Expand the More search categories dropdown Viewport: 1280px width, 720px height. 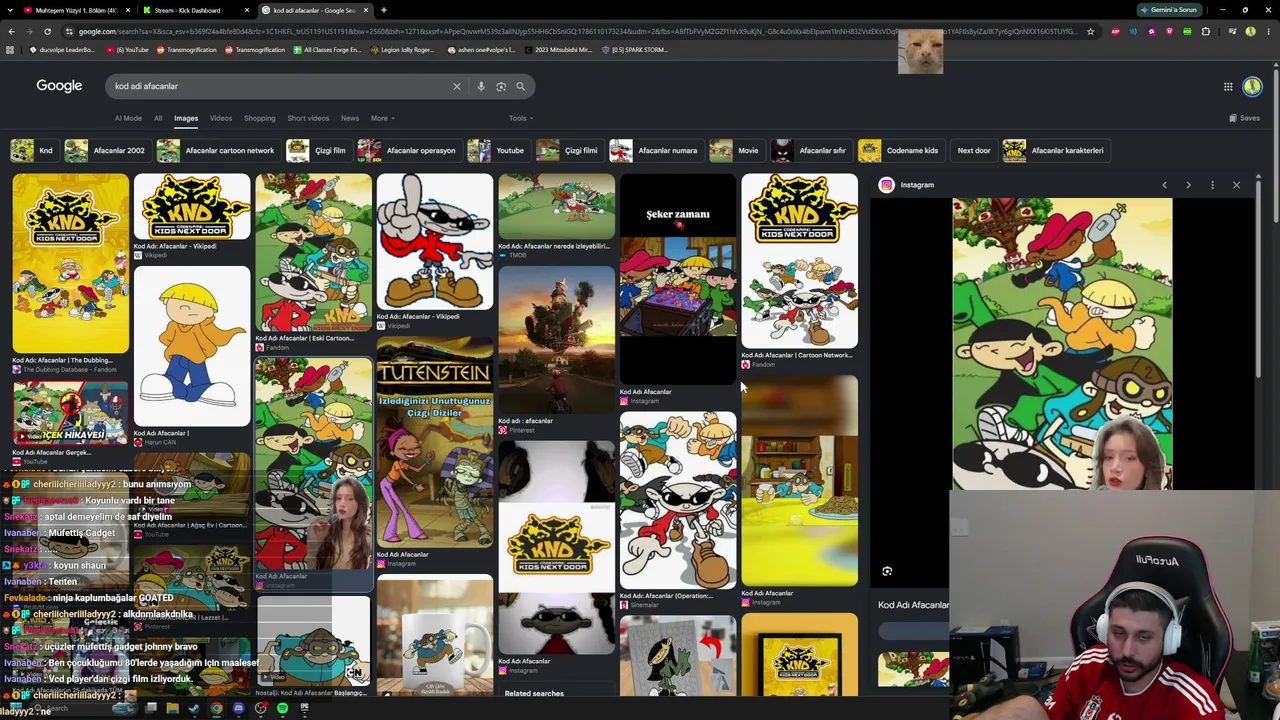tap(382, 118)
